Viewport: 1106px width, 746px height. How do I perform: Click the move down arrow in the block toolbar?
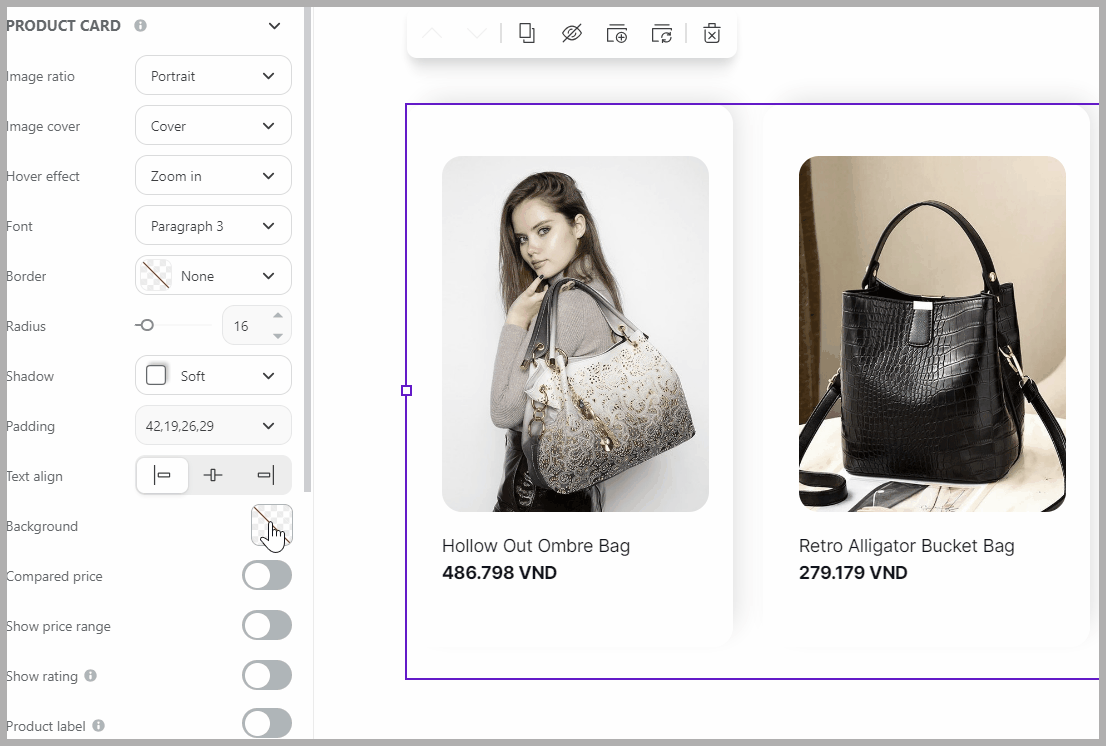pos(477,33)
